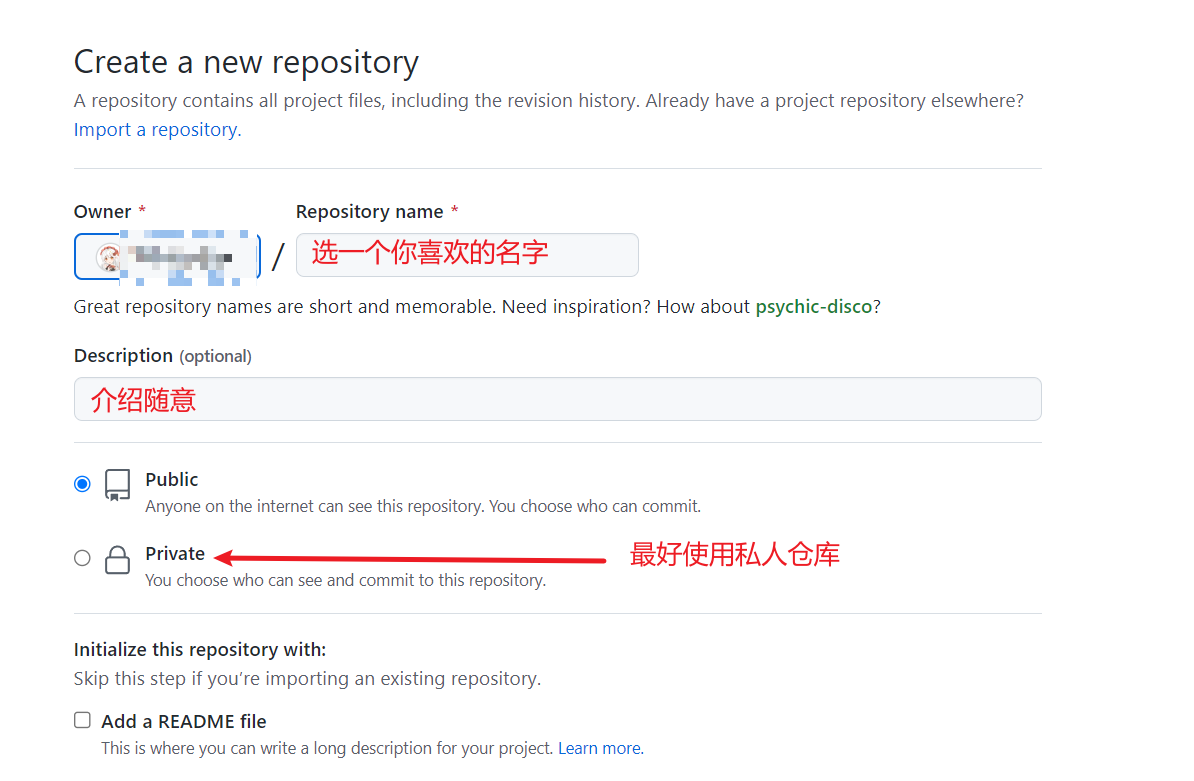Focus the Repository name input field
Viewport: 1194px width, 781px height.
467,255
